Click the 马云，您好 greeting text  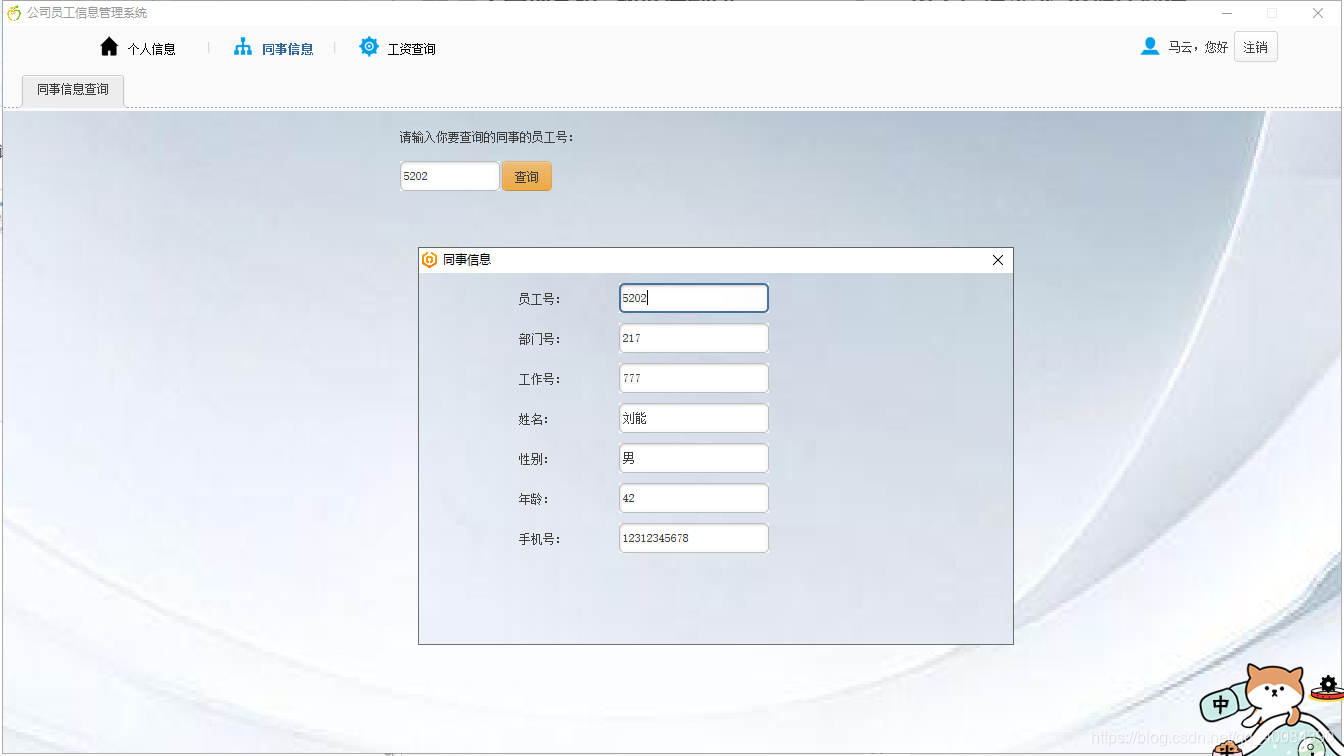[x=1198, y=47]
